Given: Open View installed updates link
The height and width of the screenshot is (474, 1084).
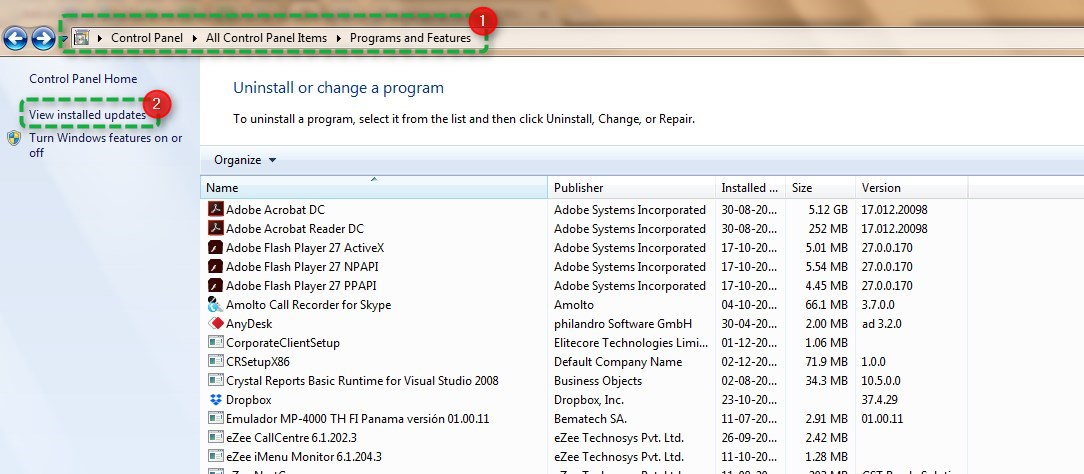Looking at the screenshot, I should tap(87, 115).
